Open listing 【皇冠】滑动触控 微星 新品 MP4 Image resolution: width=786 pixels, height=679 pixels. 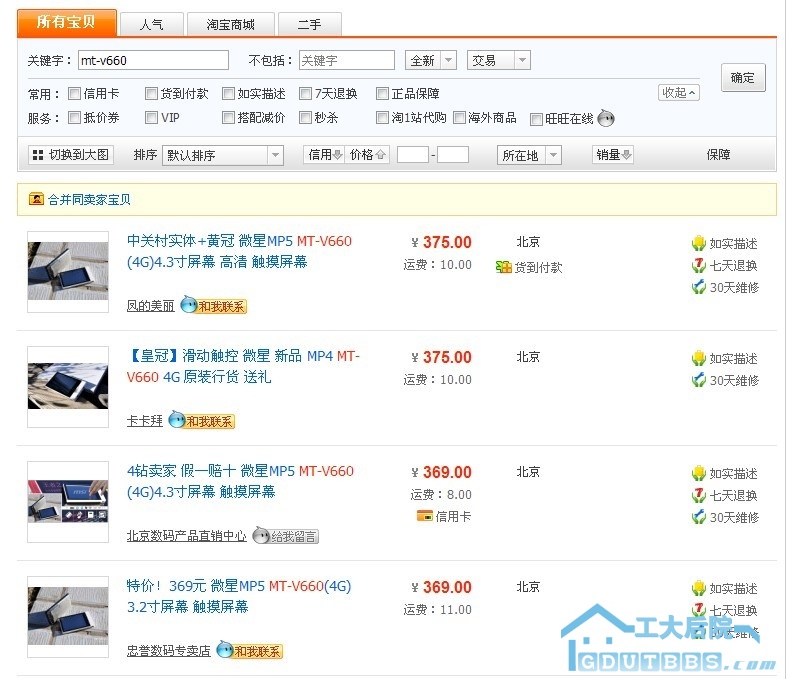(x=243, y=366)
